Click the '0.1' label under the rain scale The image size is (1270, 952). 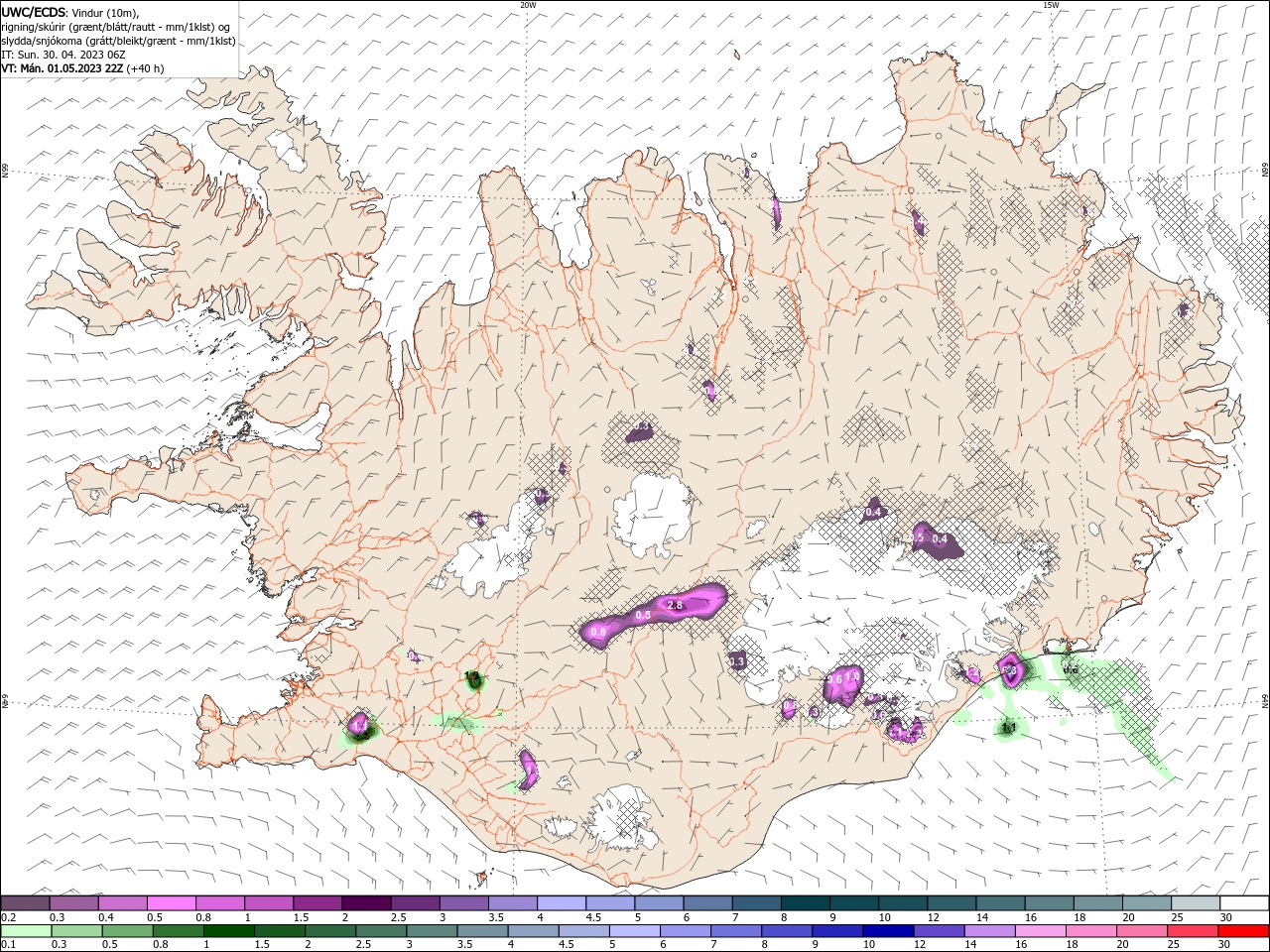coord(9,945)
